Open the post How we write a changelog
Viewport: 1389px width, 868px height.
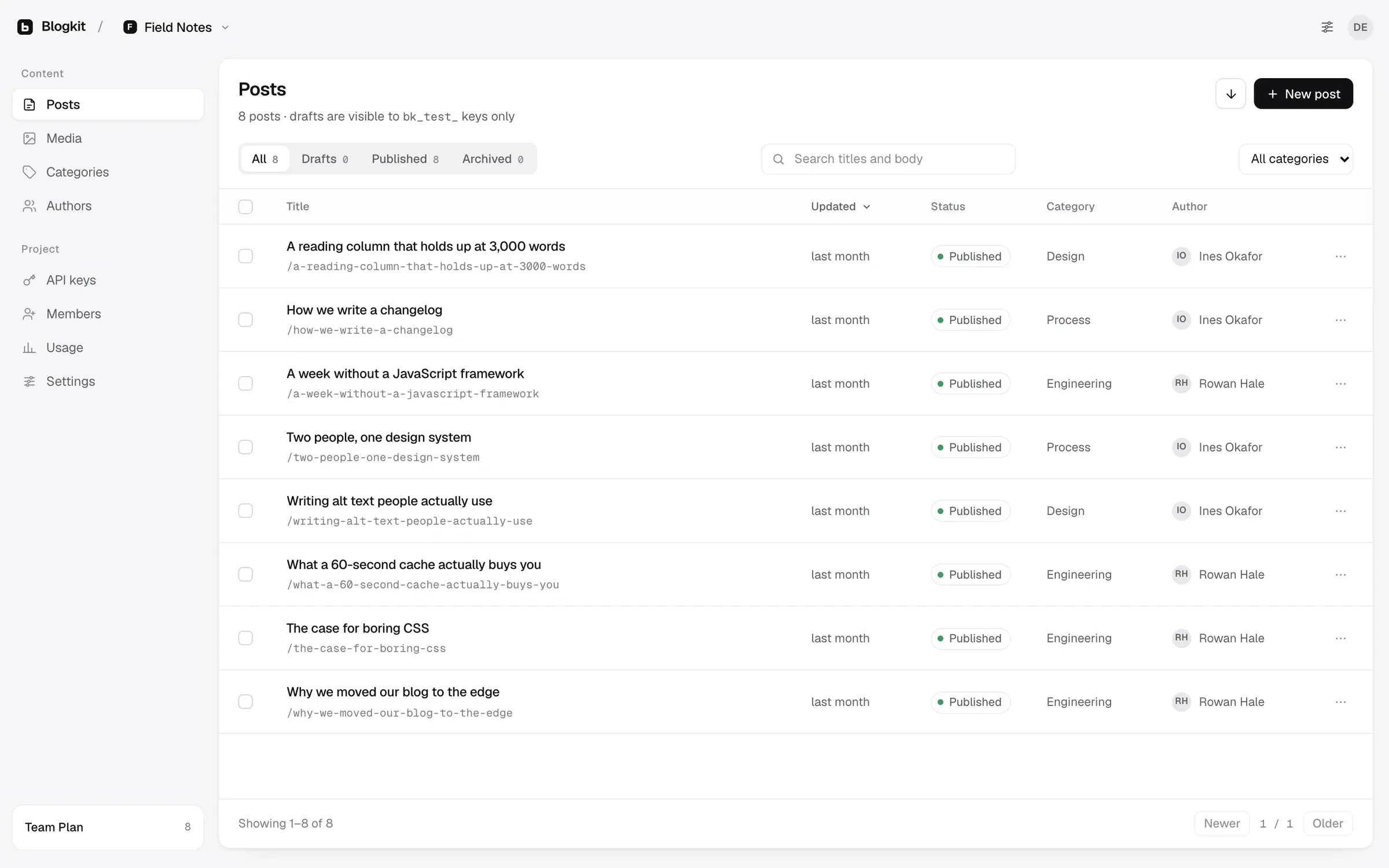pyautogui.click(x=364, y=310)
